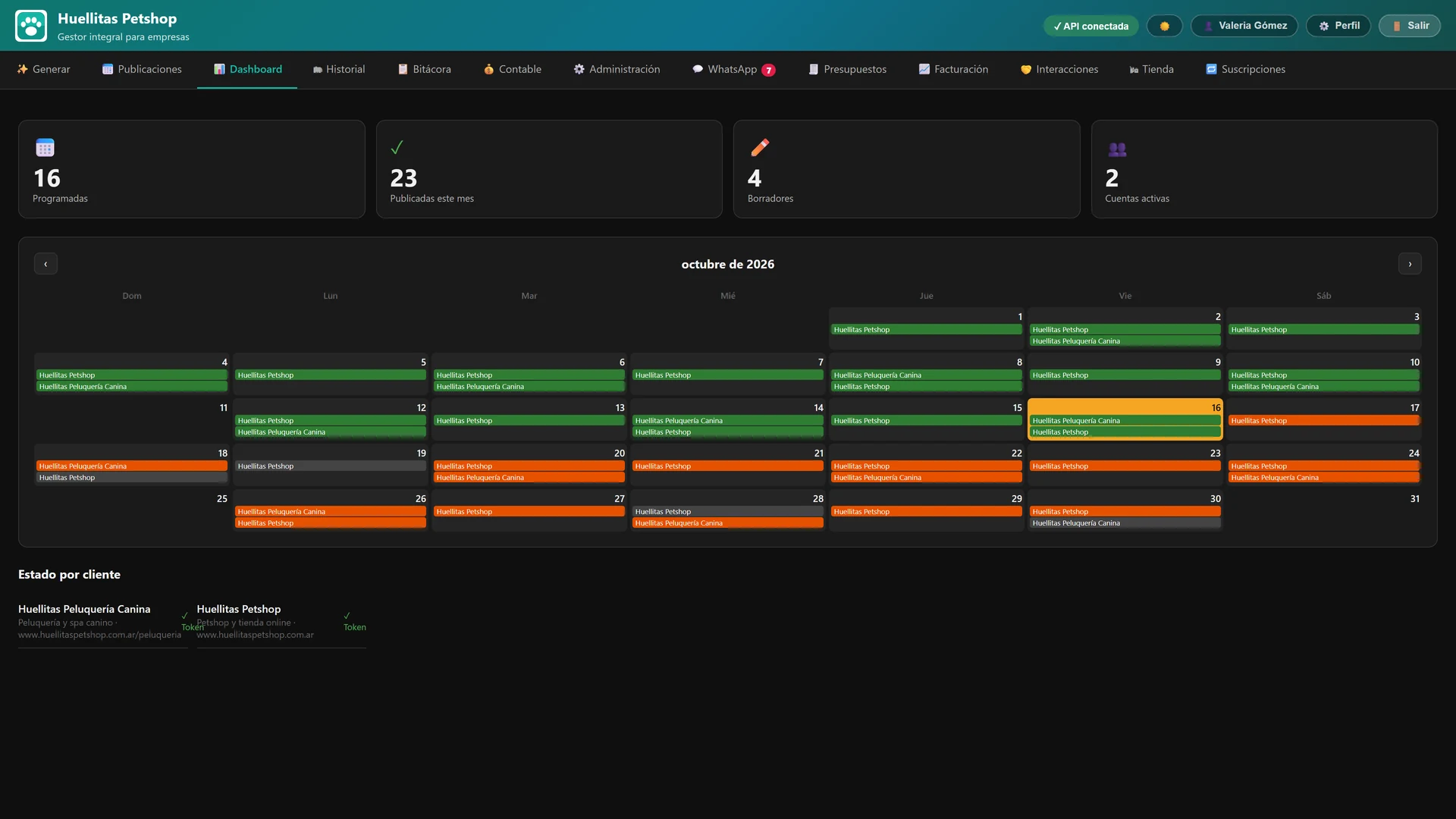This screenshot has height=819, width=1456.
Task: Click the WhatsApp speech bubble icon
Action: (x=698, y=69)
